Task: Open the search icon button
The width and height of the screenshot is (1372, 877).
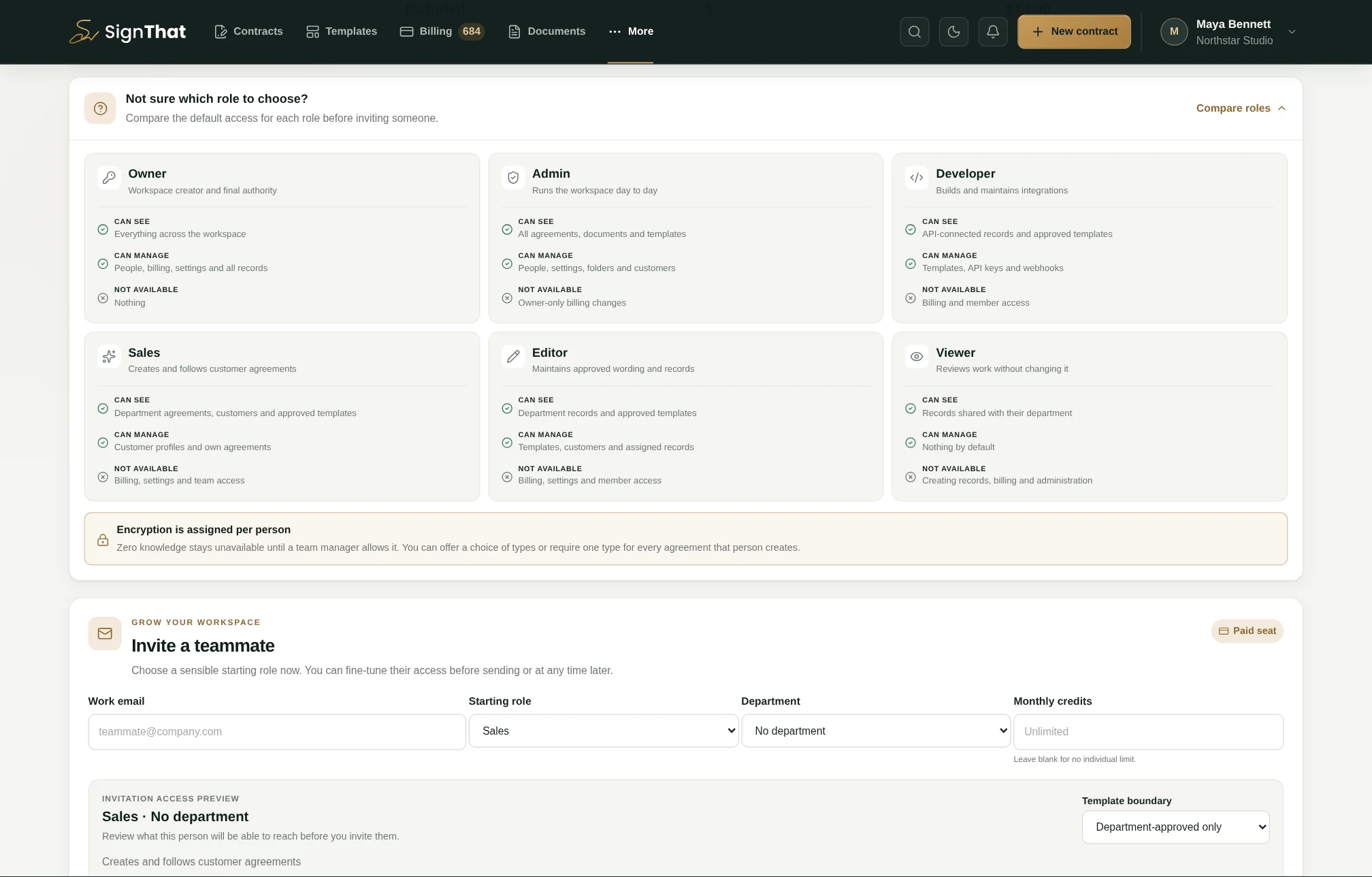Action: tap(914, 31)
